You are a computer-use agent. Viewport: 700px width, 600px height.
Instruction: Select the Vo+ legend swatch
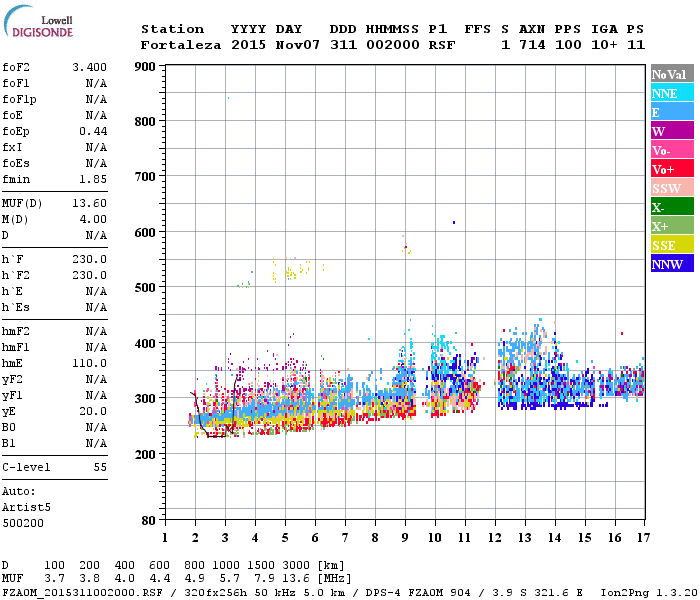[x=672, y=169]
